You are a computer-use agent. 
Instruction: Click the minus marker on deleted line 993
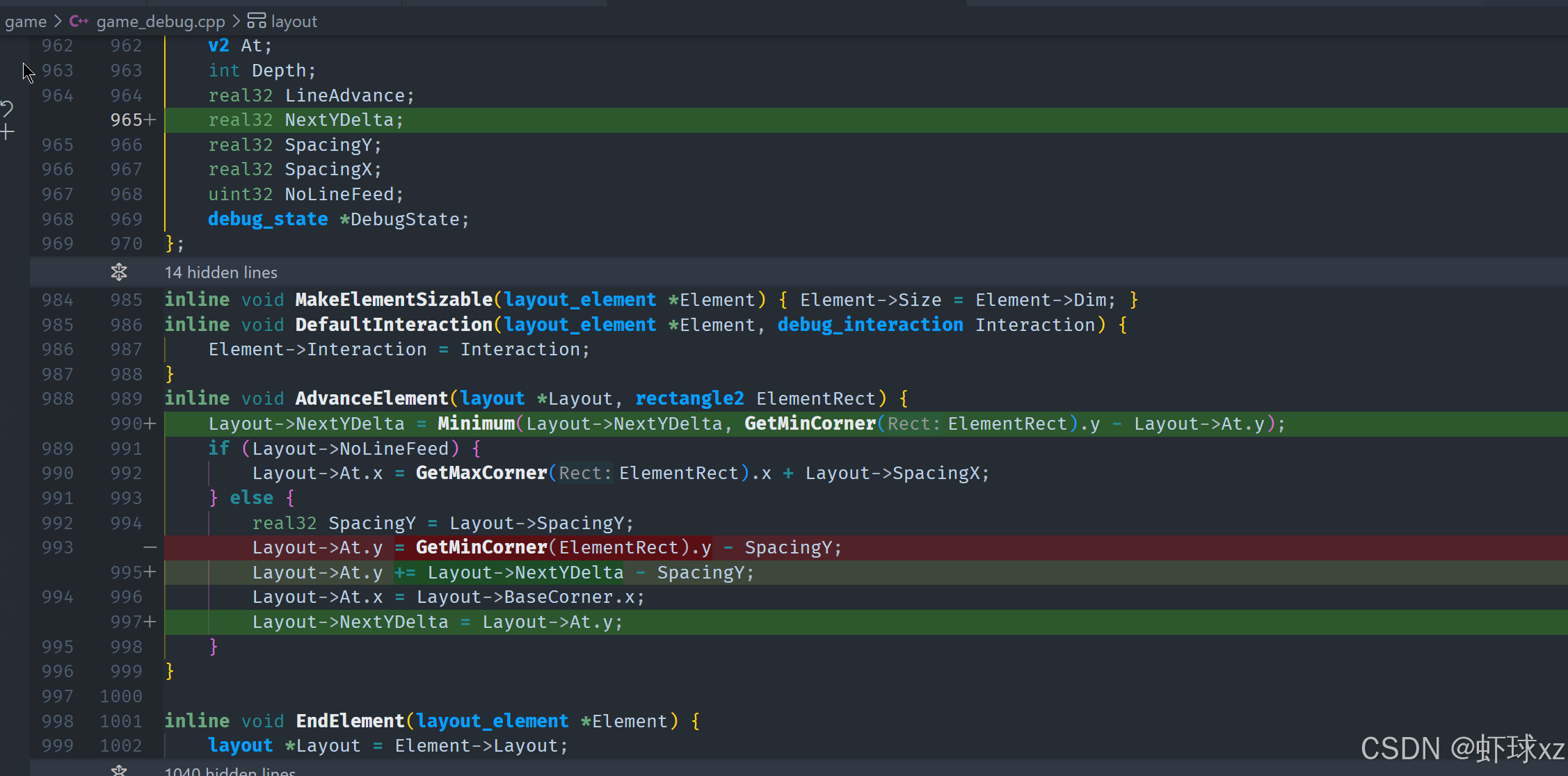click(x=150, y=548)
